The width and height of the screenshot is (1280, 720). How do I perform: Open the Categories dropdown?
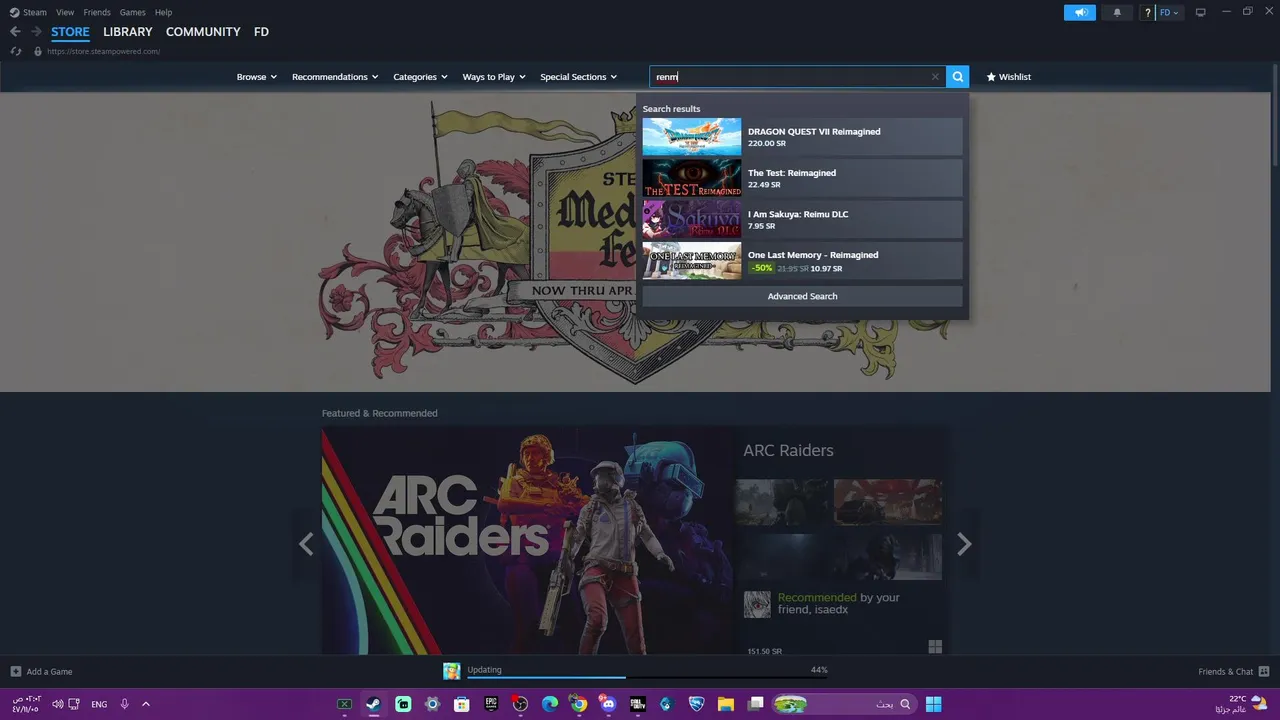point(420,77)
